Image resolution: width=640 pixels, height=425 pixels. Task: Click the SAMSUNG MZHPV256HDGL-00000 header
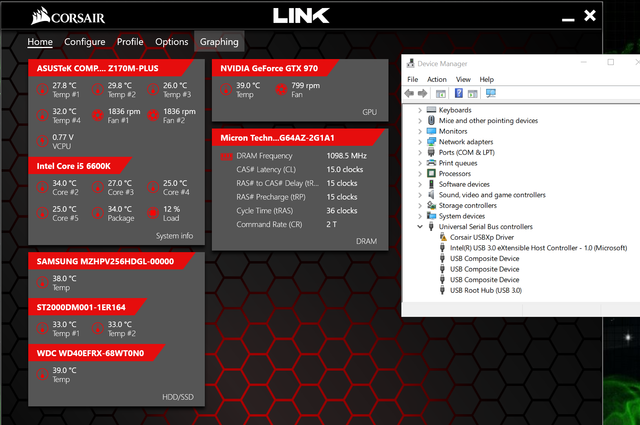tap(109, 261)
